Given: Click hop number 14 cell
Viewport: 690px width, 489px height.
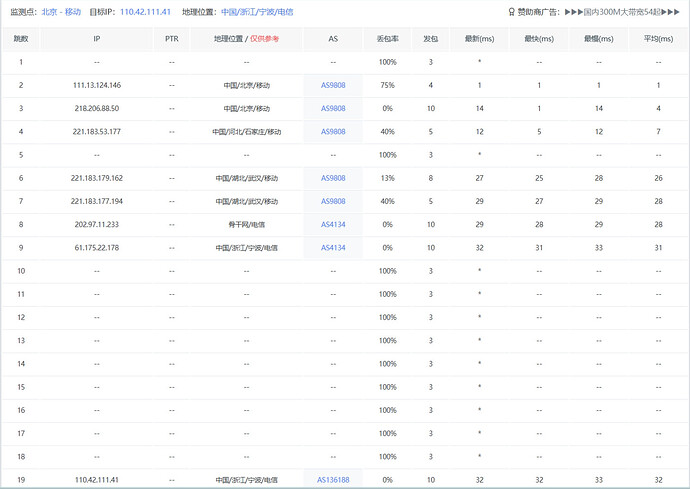Looking at the screenshot, I should [21, 364].
